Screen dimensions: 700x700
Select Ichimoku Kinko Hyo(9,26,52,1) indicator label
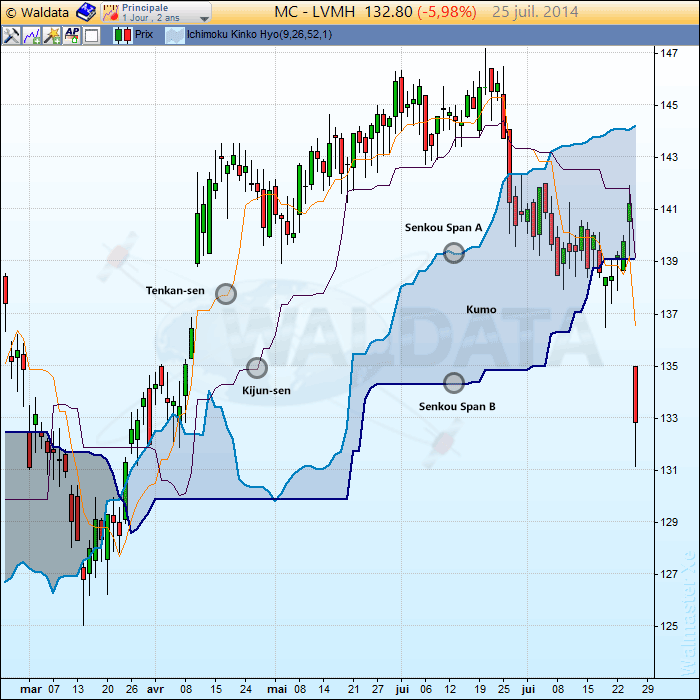[259, 34]
